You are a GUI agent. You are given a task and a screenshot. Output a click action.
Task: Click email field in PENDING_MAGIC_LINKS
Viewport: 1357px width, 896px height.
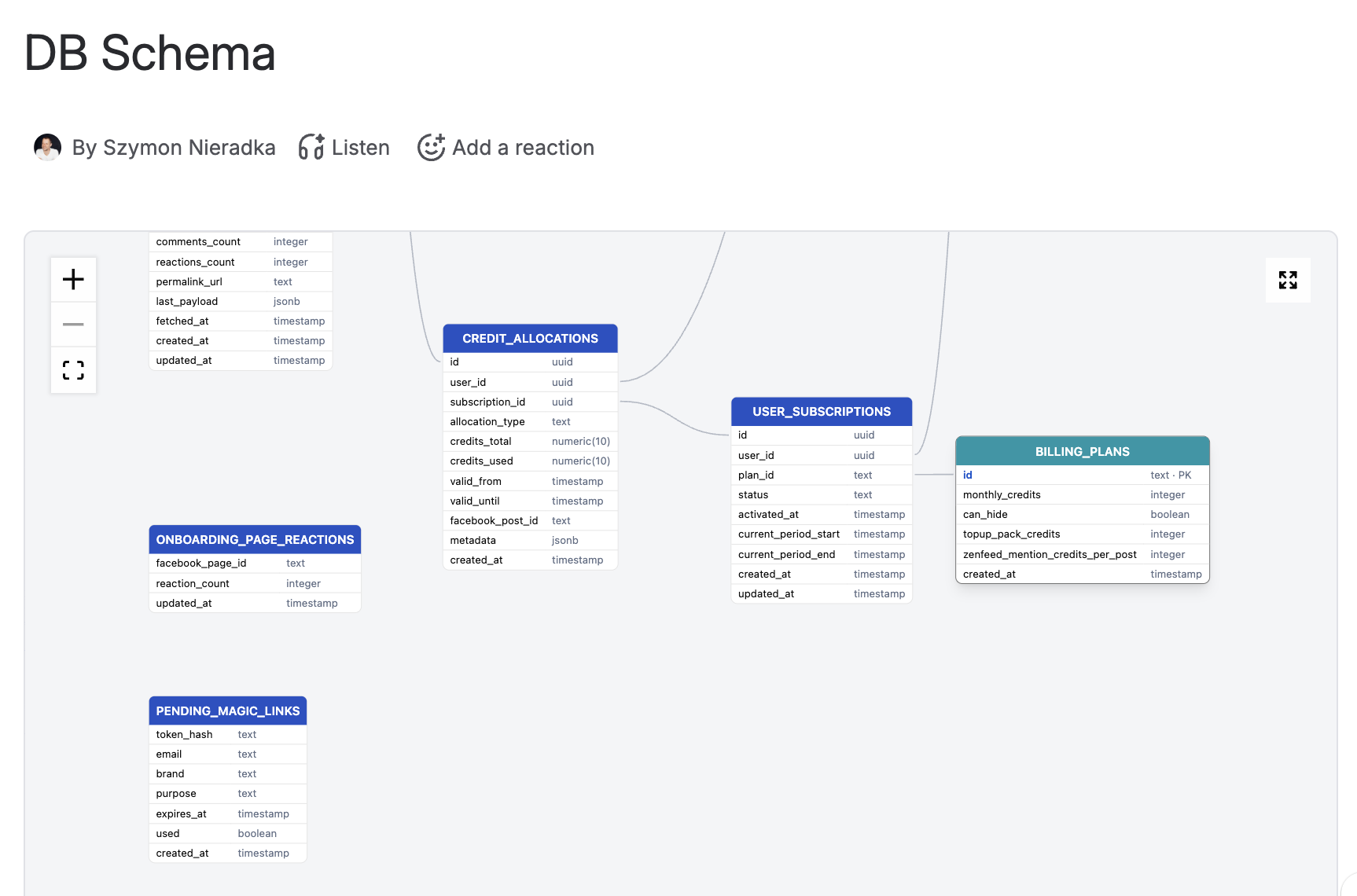228,755
